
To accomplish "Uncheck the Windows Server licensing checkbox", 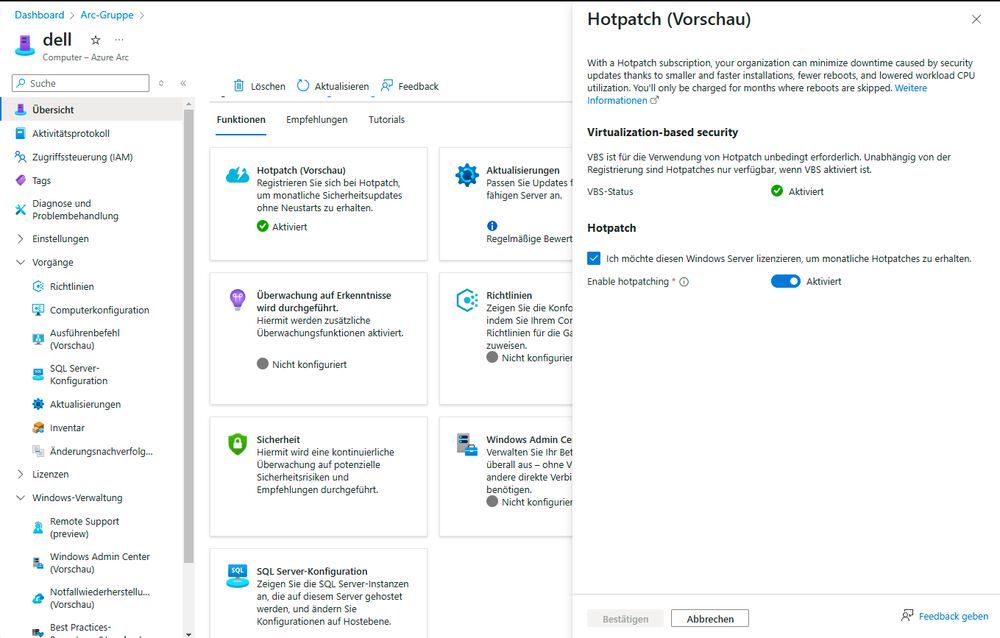I will point(594,258).
